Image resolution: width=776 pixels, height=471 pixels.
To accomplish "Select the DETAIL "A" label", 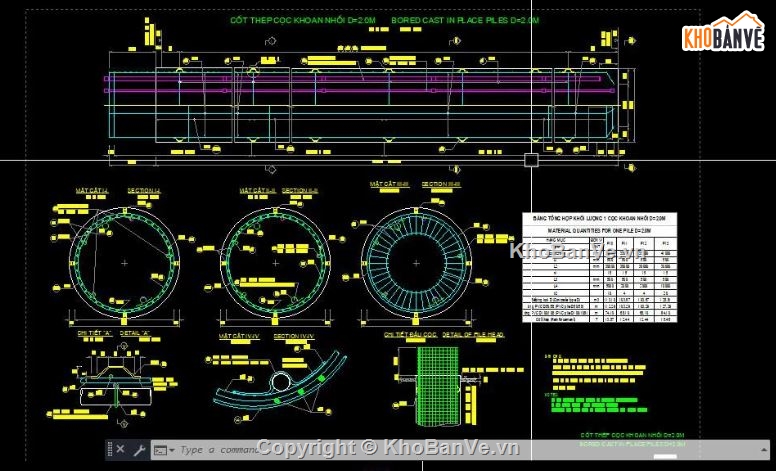I will pos(135,333).
